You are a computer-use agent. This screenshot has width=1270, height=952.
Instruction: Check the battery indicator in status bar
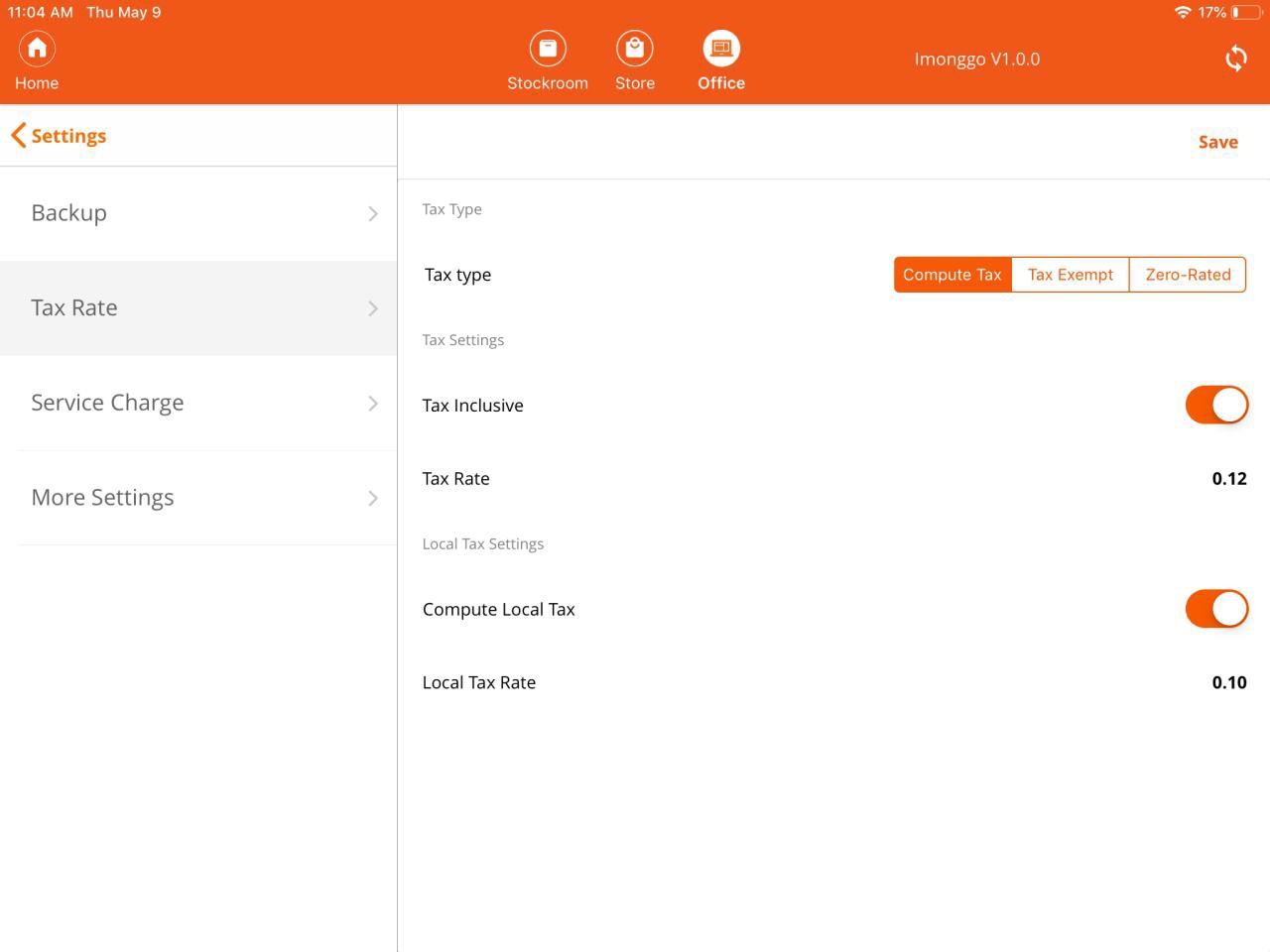pos(1245,13)
